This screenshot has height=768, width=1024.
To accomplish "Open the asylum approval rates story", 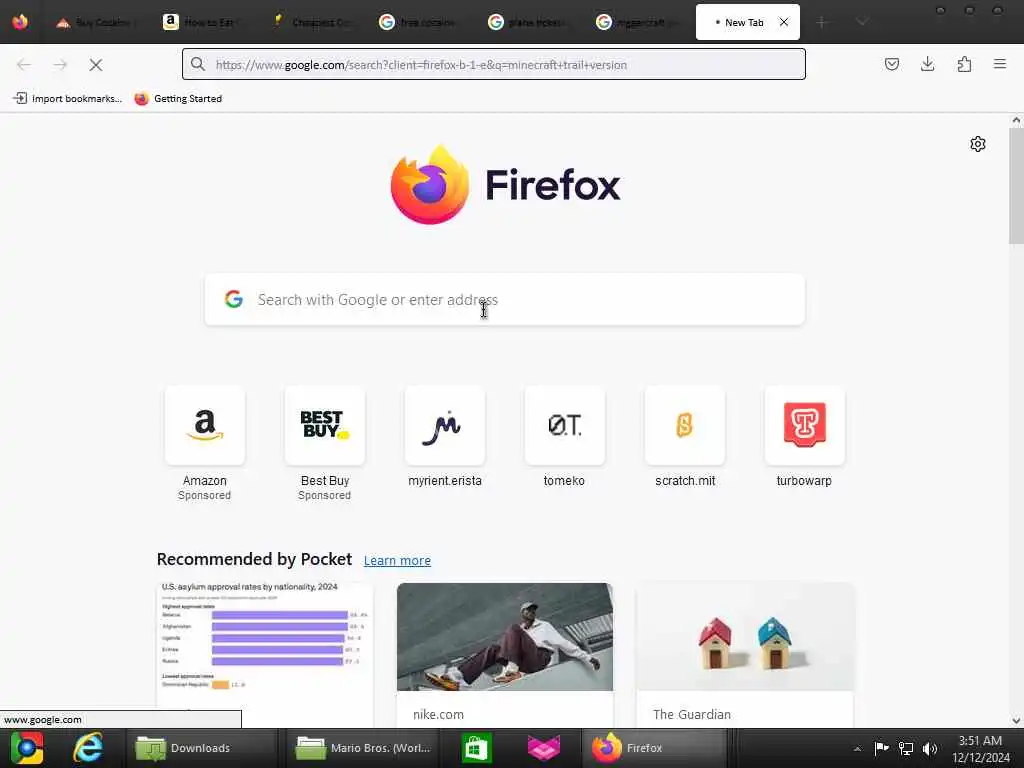I will tap(264, 655).
